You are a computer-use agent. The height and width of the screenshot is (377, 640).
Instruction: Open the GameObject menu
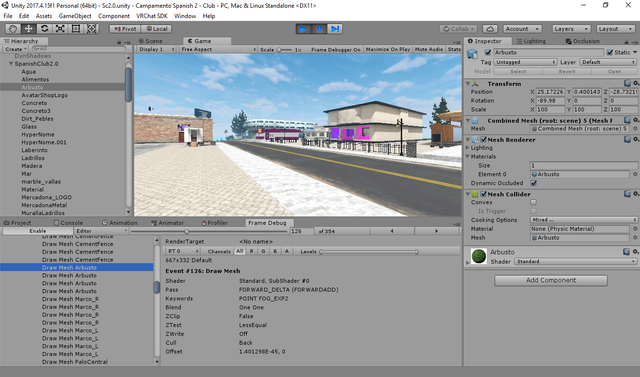coord(75,16)
